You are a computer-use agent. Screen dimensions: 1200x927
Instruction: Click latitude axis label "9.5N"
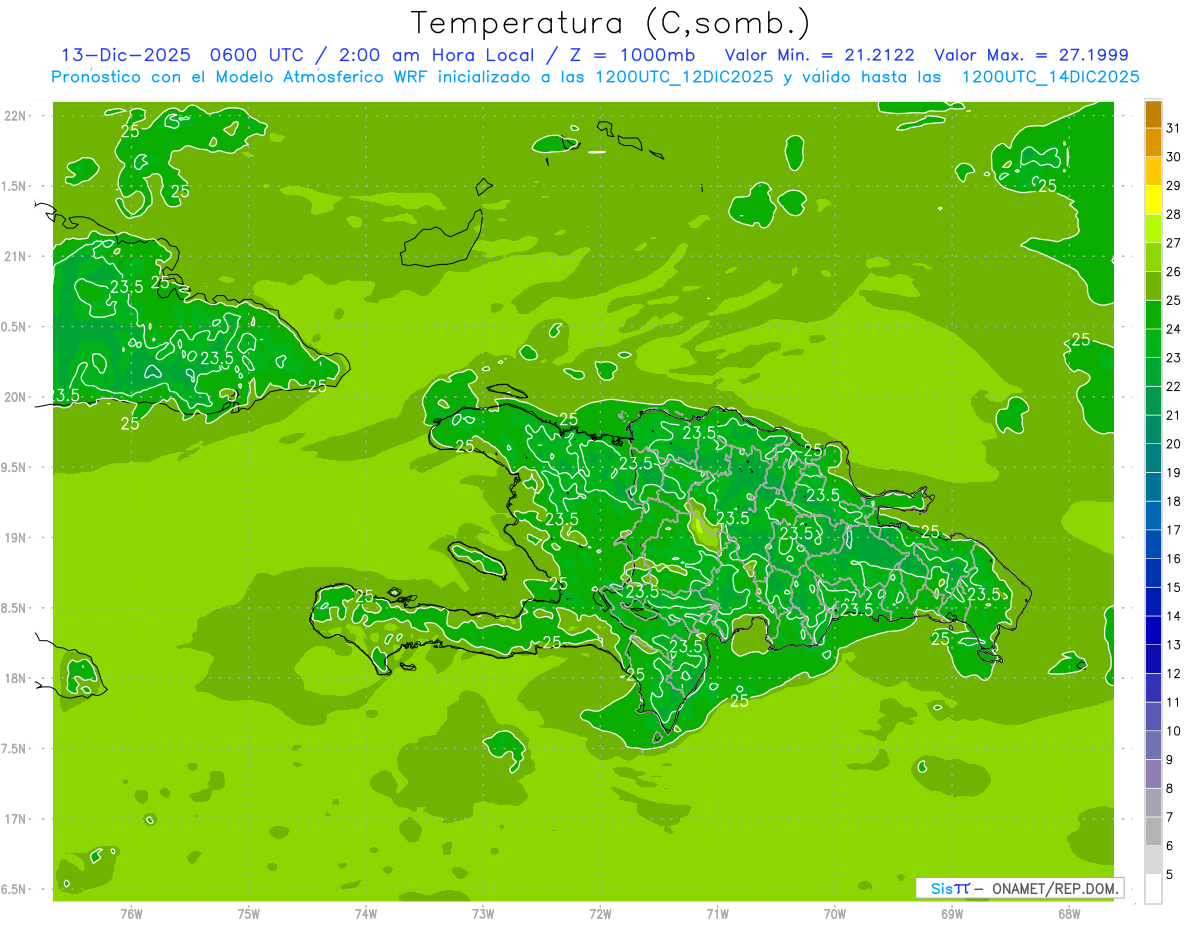[x=15, y=467]
